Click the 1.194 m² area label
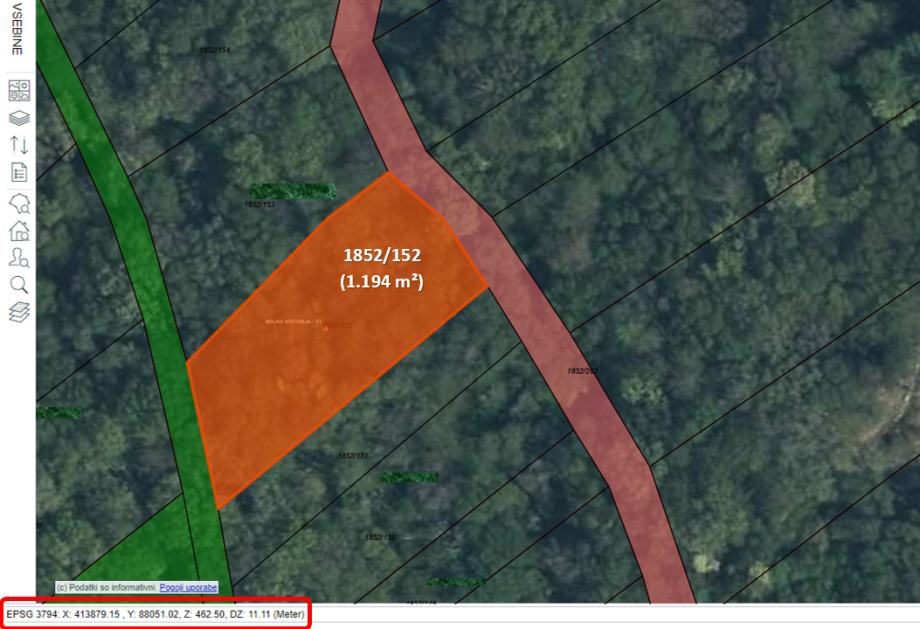 tap(382, 282)
